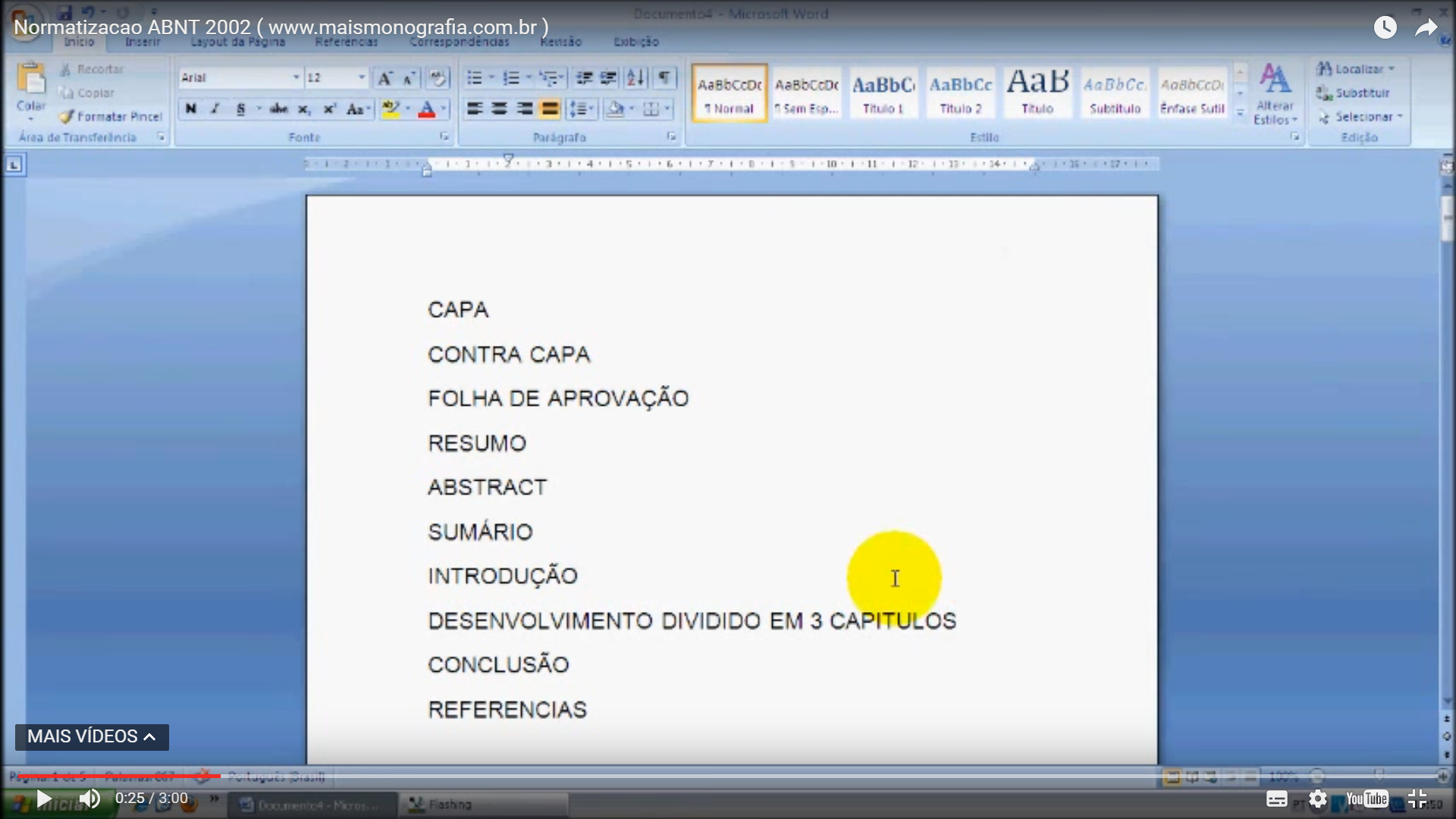Image resolution: width=1456 pixels, height=819 pixels.
Task: Open the borders dropdown
Action: (x=667, y=109)
